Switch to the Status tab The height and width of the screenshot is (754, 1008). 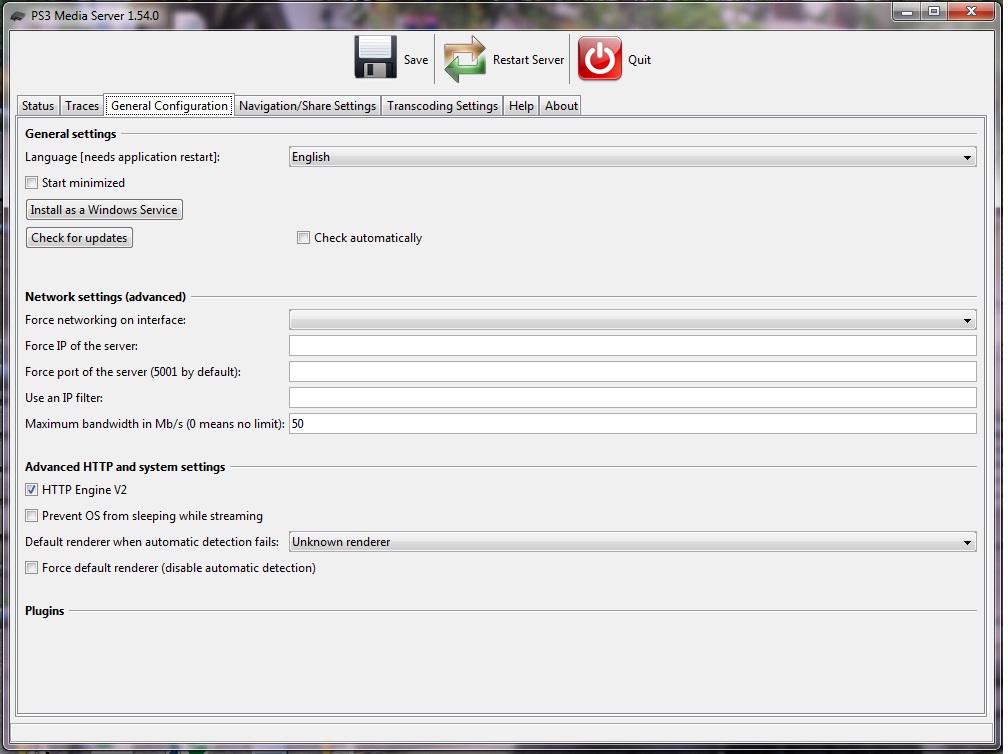(38, 105)
